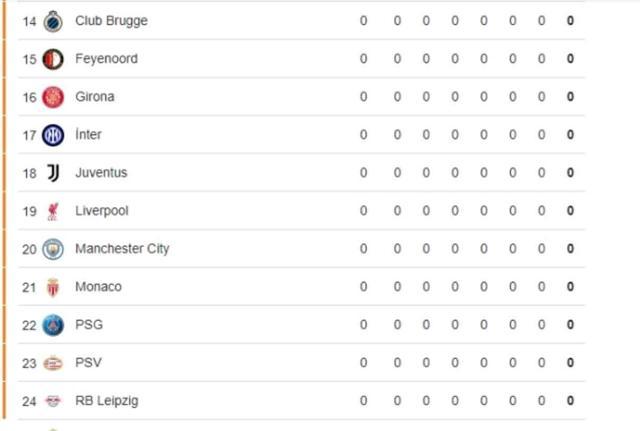Click rank number 21 beside Monaco

click(29, 287)
